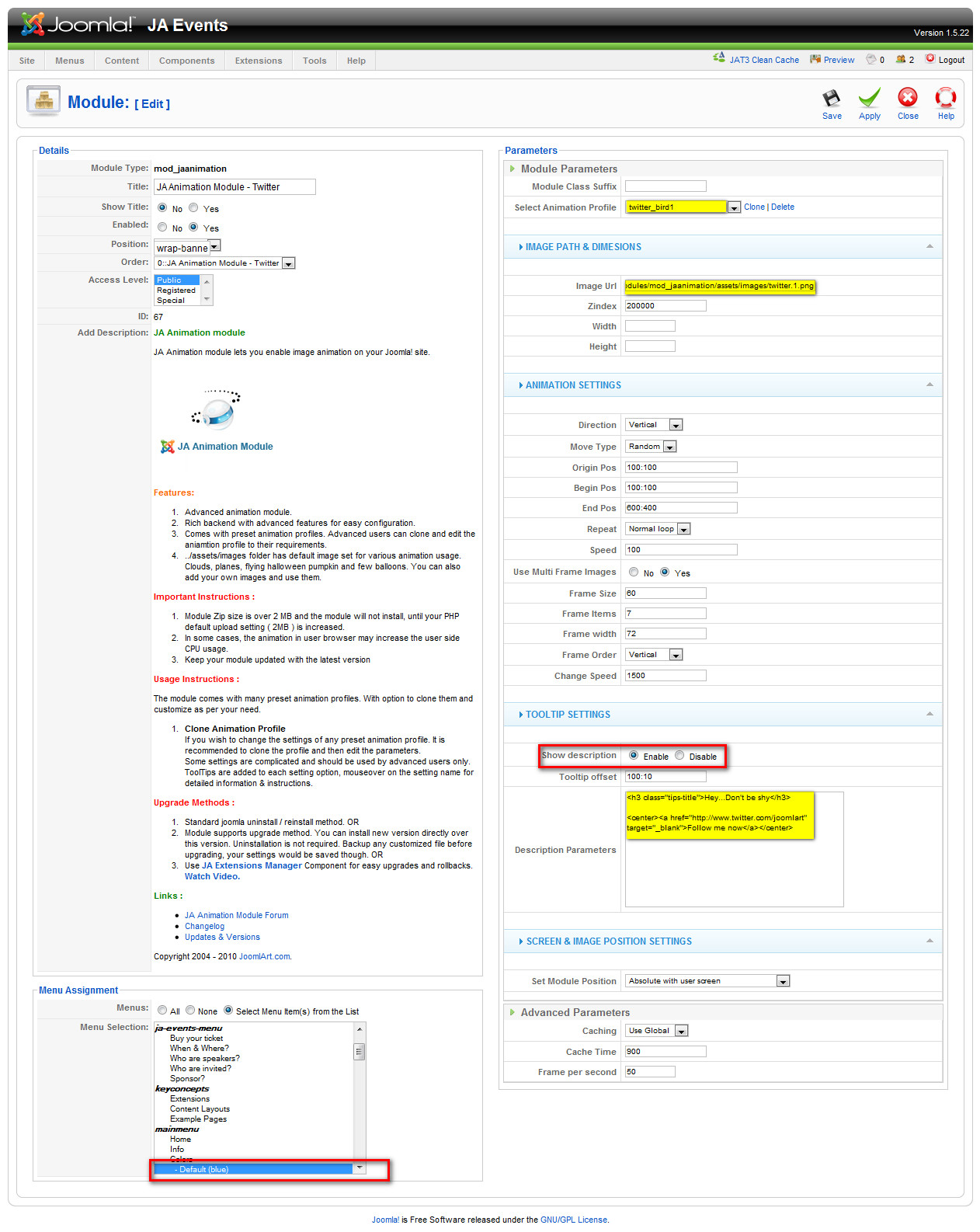This screenshot has width=980, height=1232.
Task: Click the Save floppy disk icon
Action: pos(831,99)
